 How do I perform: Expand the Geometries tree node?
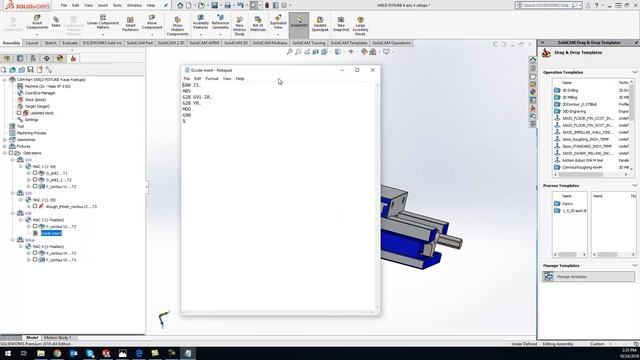[4, 140]
